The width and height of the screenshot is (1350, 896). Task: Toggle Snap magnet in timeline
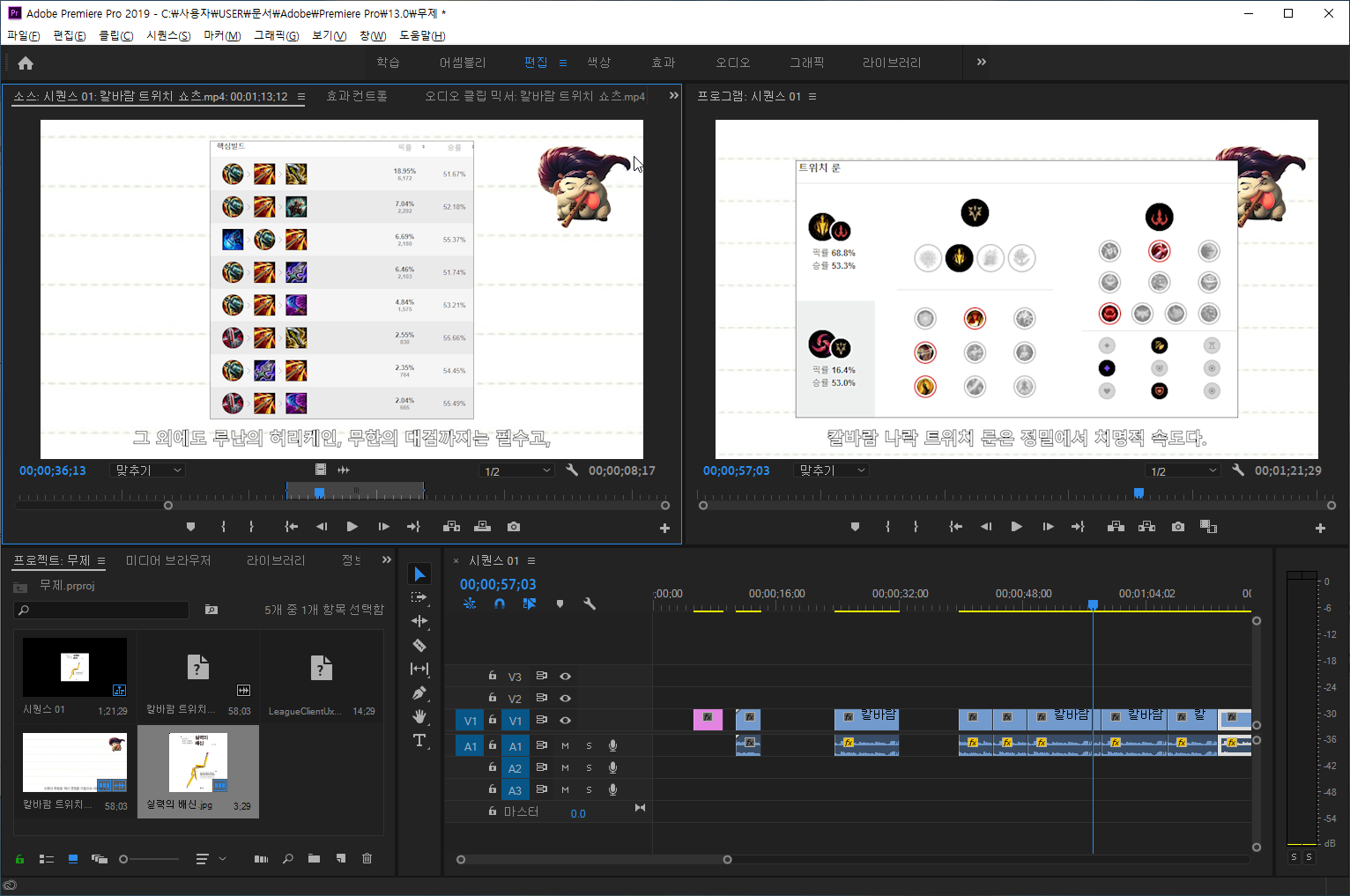pyautogui.click(x=500, y=604)
